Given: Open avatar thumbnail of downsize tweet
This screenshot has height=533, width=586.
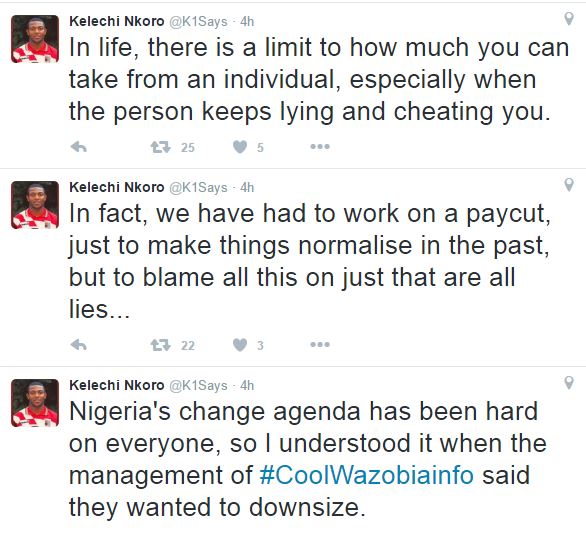Looking at the screenshot, I should pyautogui.click(x=35, y=403).
